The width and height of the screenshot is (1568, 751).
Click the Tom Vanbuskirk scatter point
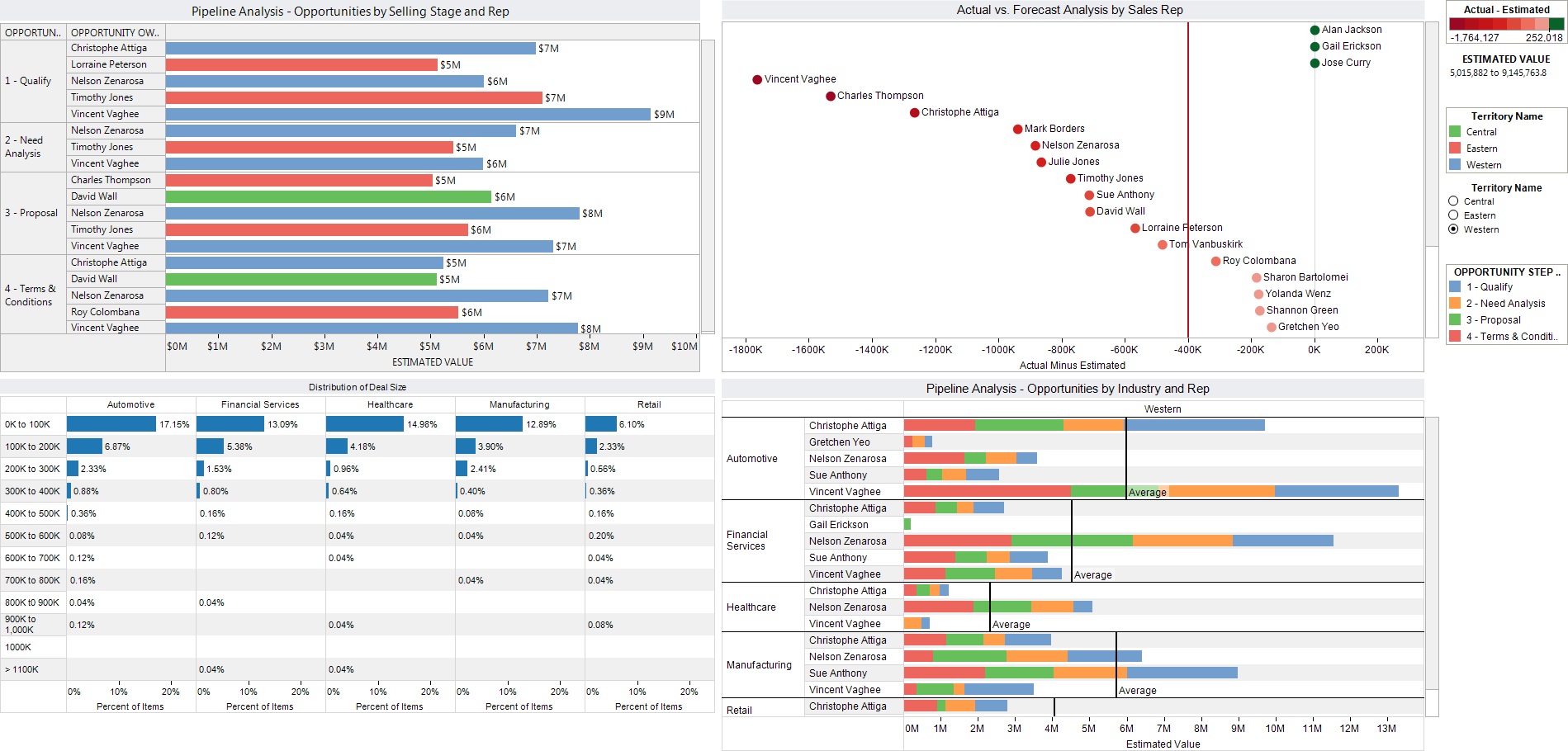1163,245
